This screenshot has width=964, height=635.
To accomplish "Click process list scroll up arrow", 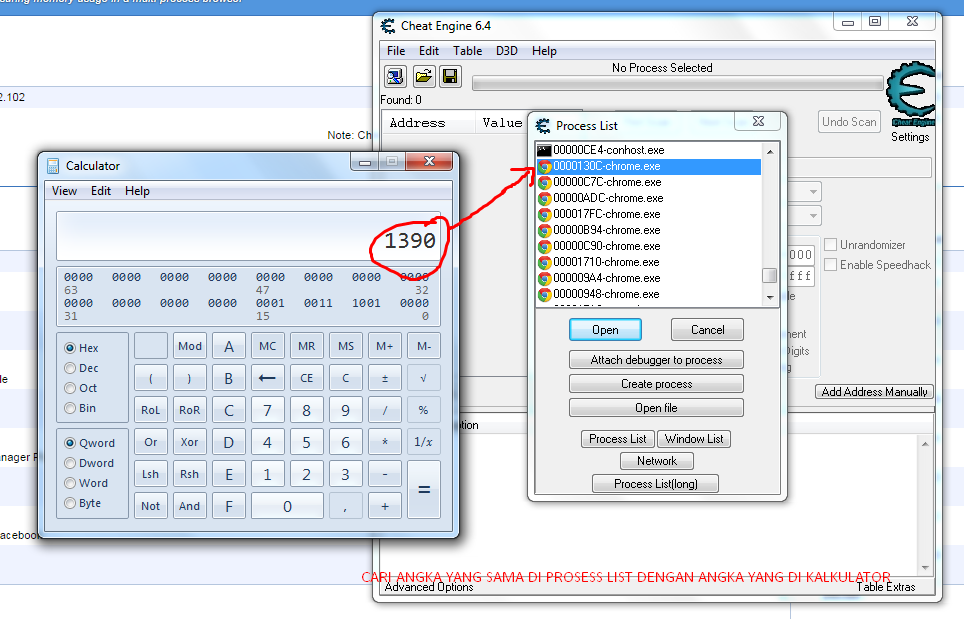I will [x=770, y=151].
